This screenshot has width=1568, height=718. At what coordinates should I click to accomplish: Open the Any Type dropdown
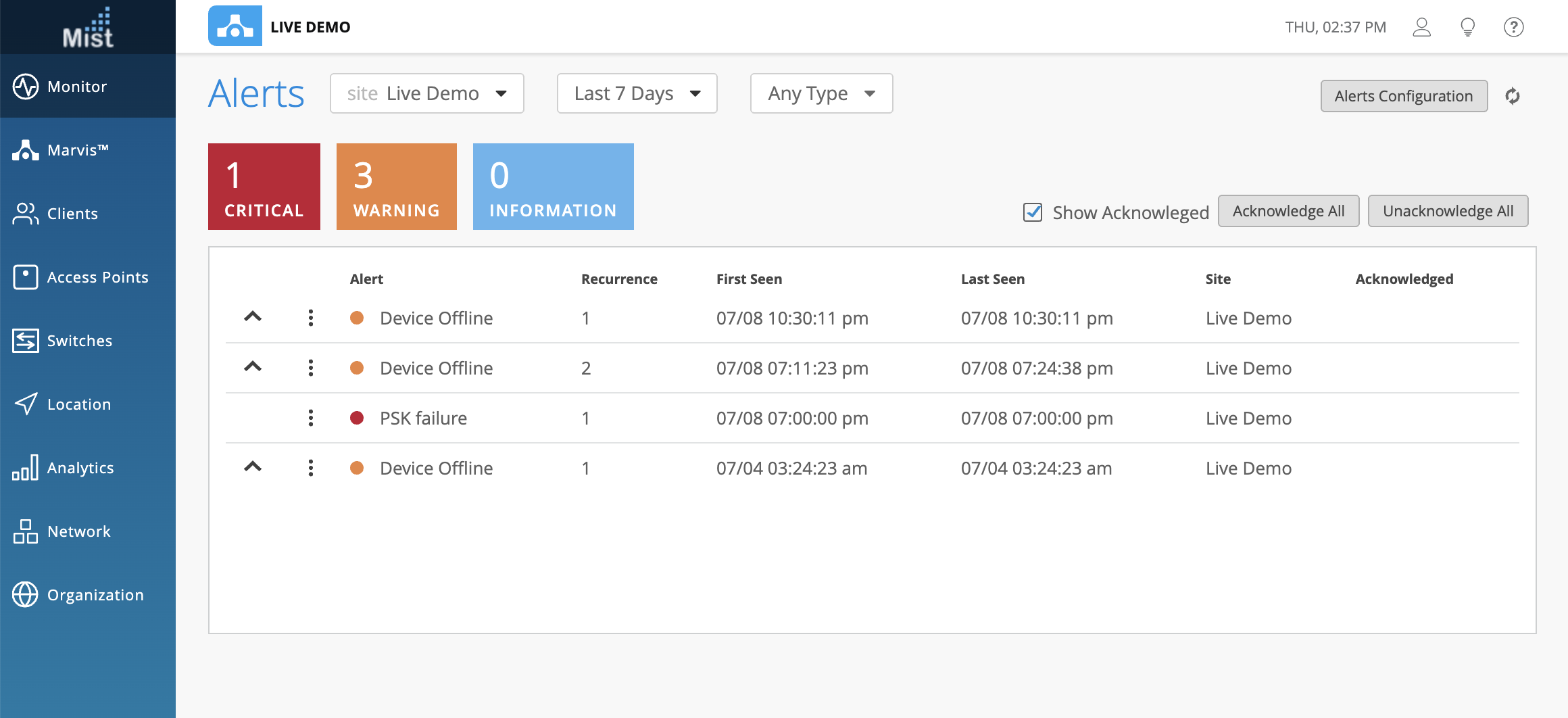click(821, 93)
